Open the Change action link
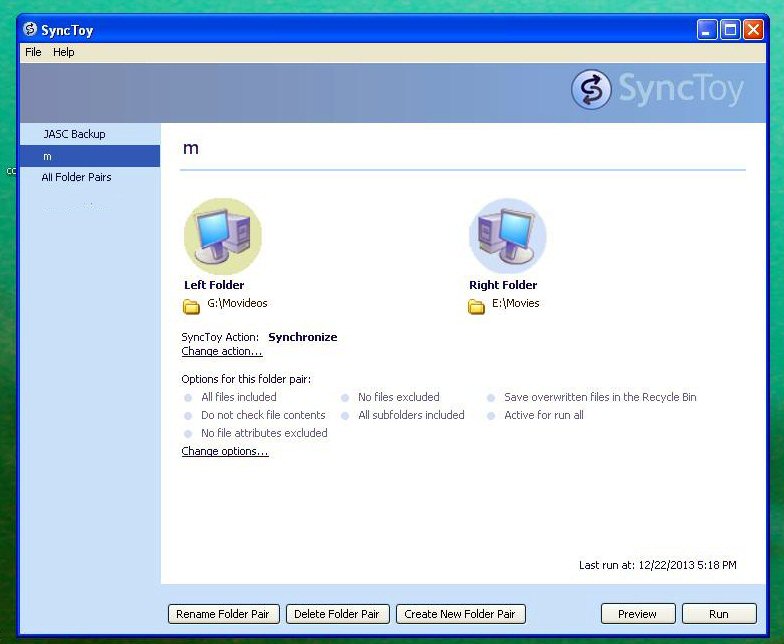This screenshot has width=784, height=644. 222,351
